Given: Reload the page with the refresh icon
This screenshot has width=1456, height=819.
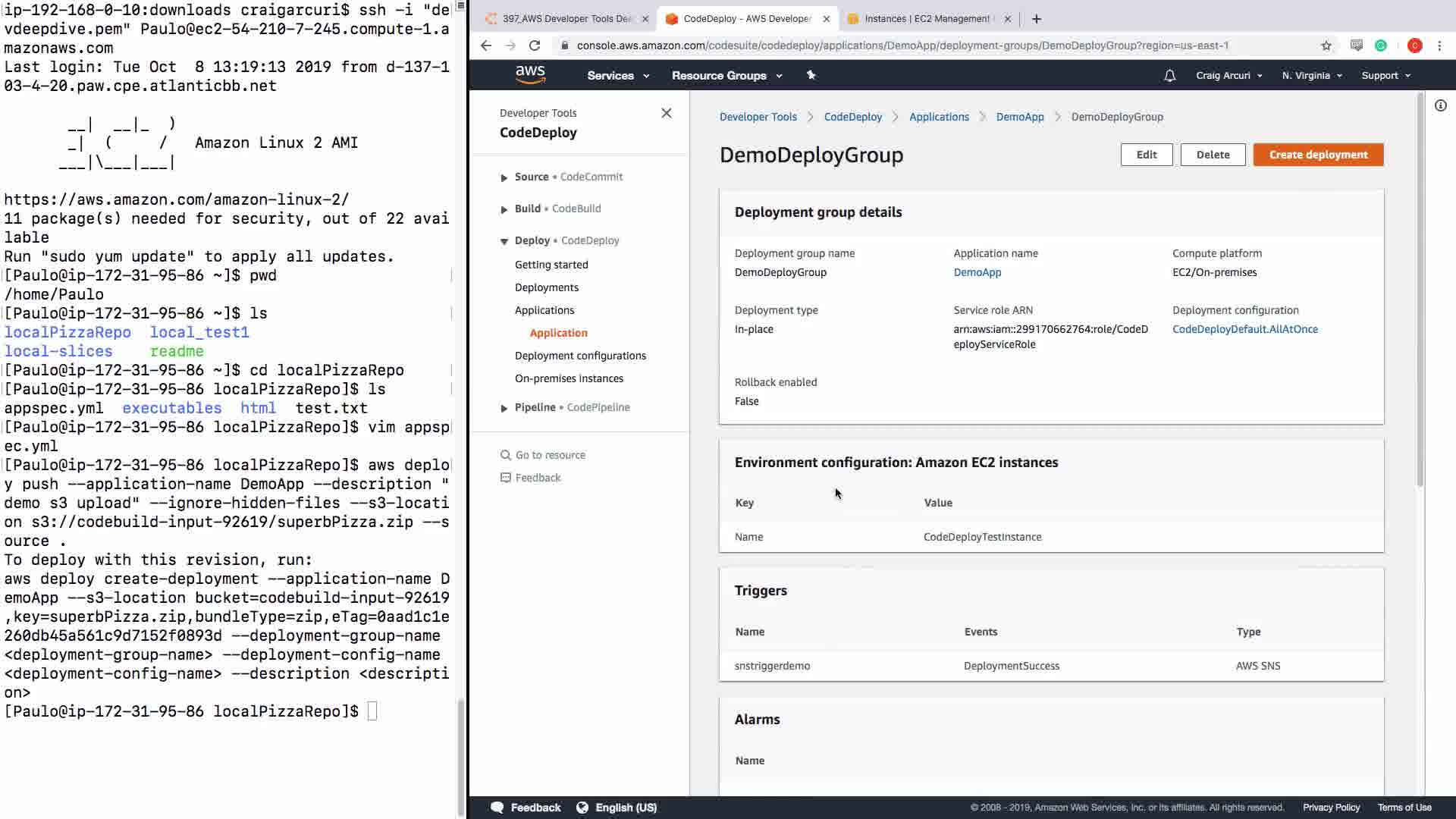Looking at the screenshot, I should [535, 45].
